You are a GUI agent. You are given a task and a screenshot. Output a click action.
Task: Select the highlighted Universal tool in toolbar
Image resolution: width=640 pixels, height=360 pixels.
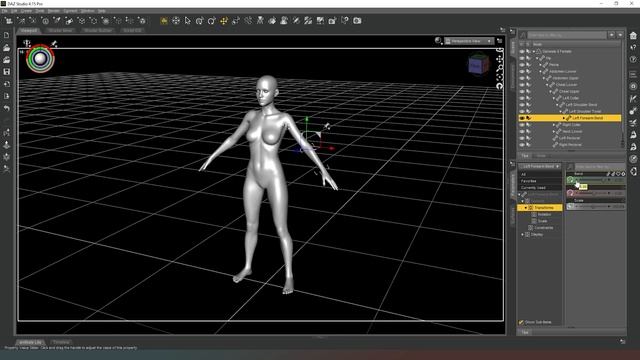224,20
